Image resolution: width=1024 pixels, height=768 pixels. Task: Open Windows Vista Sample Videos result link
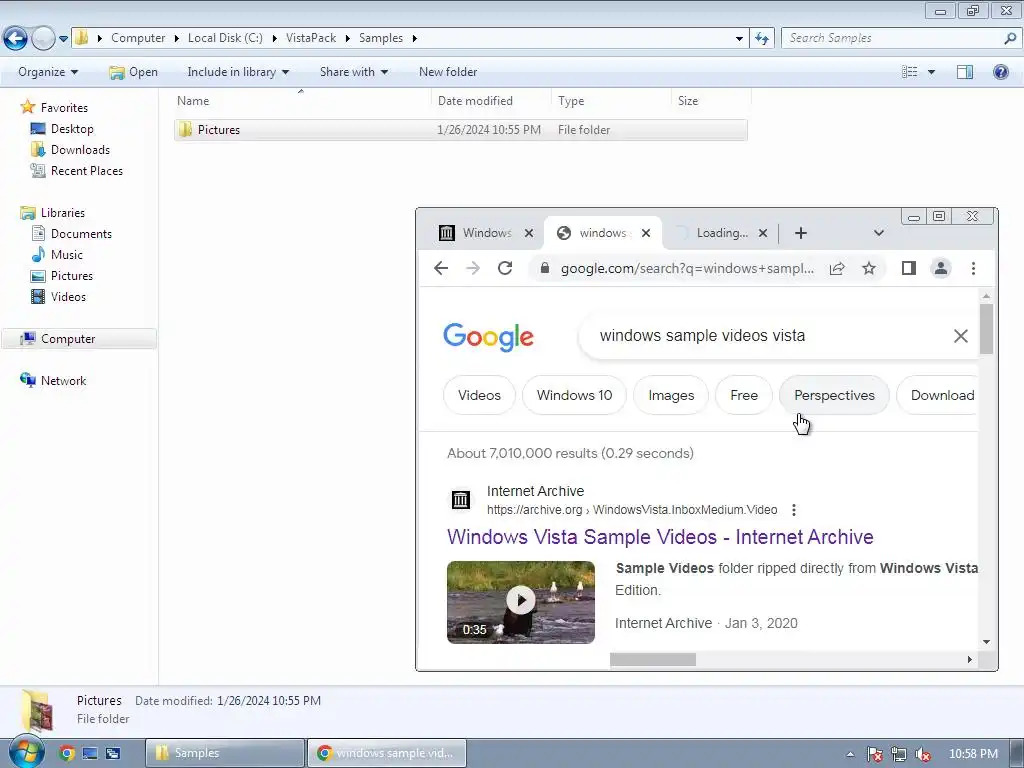click(x=660, y=537)
